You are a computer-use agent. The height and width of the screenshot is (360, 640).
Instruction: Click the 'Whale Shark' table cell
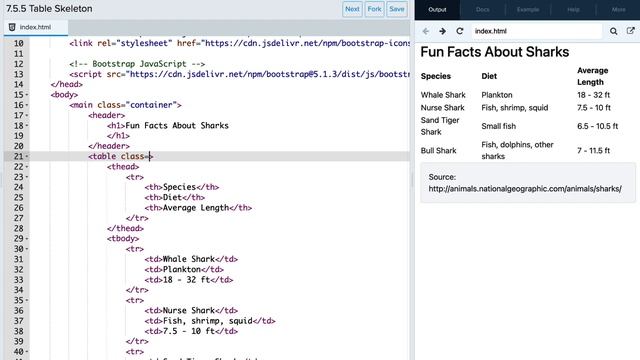[443, 95]
